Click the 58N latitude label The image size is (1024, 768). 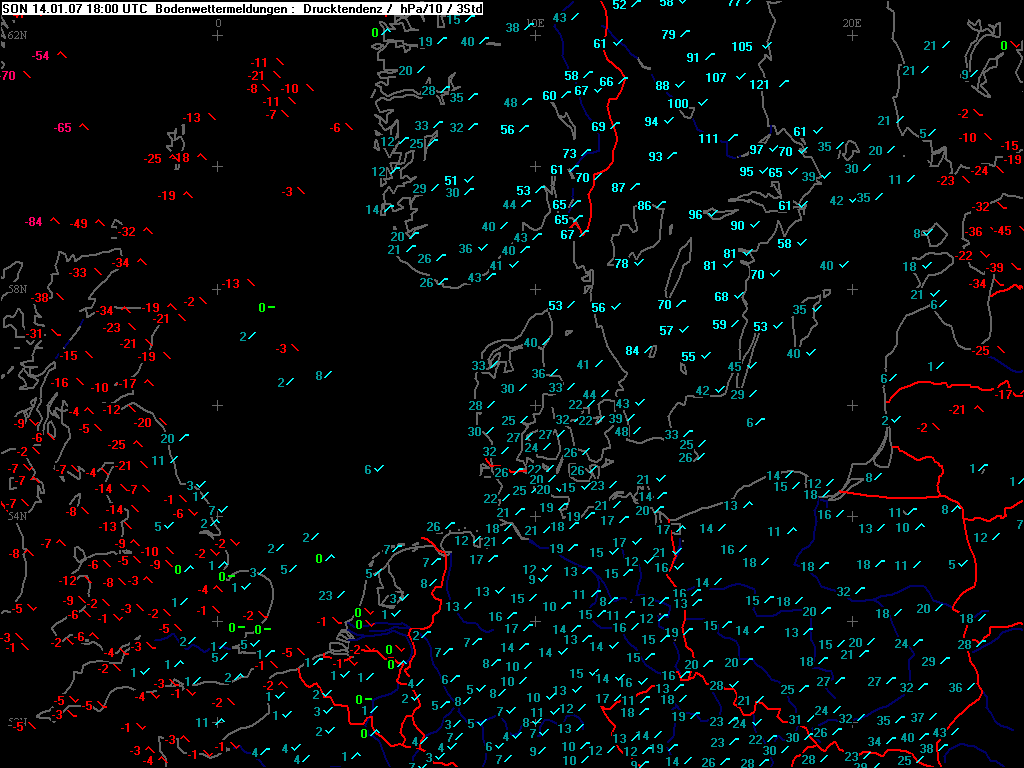17,288
